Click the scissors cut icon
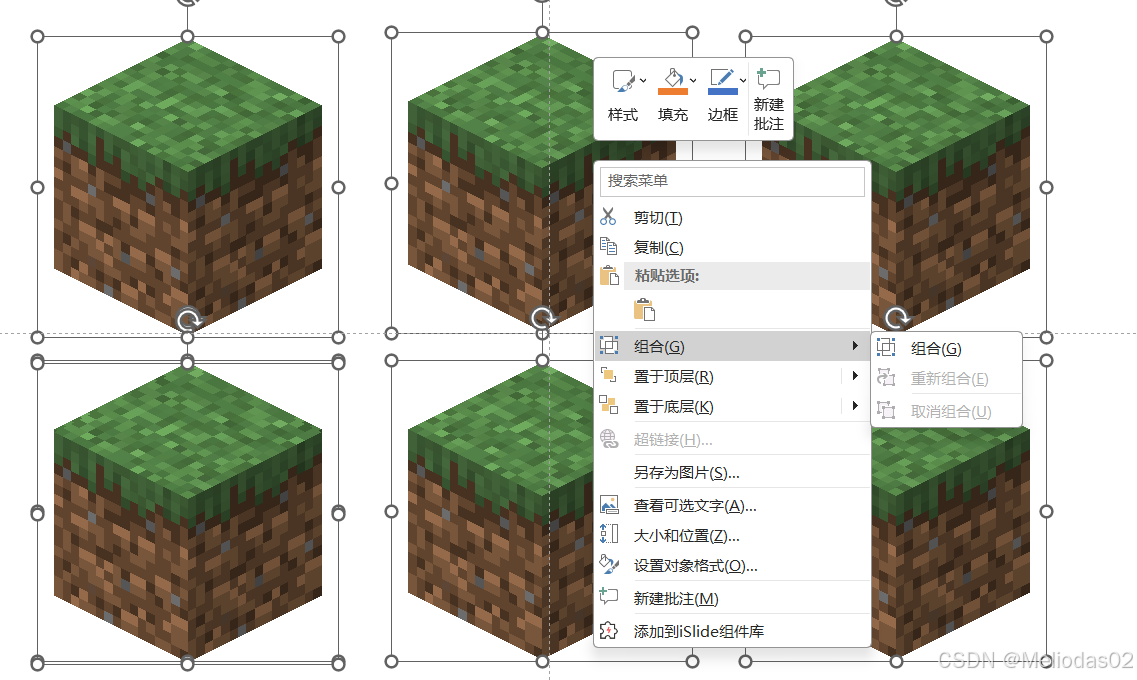Viewport: 1137px width, 680px height. point(608,217)
